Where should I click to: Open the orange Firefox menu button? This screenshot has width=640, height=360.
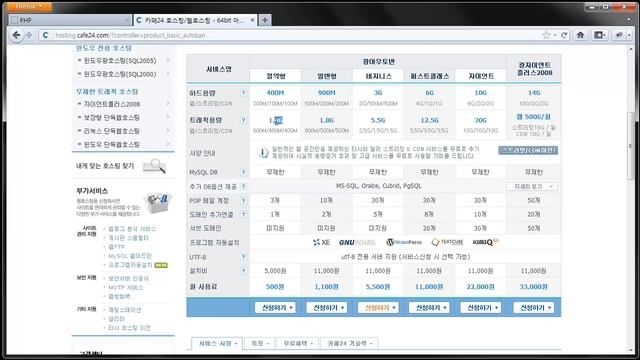(x=29, y=6)
